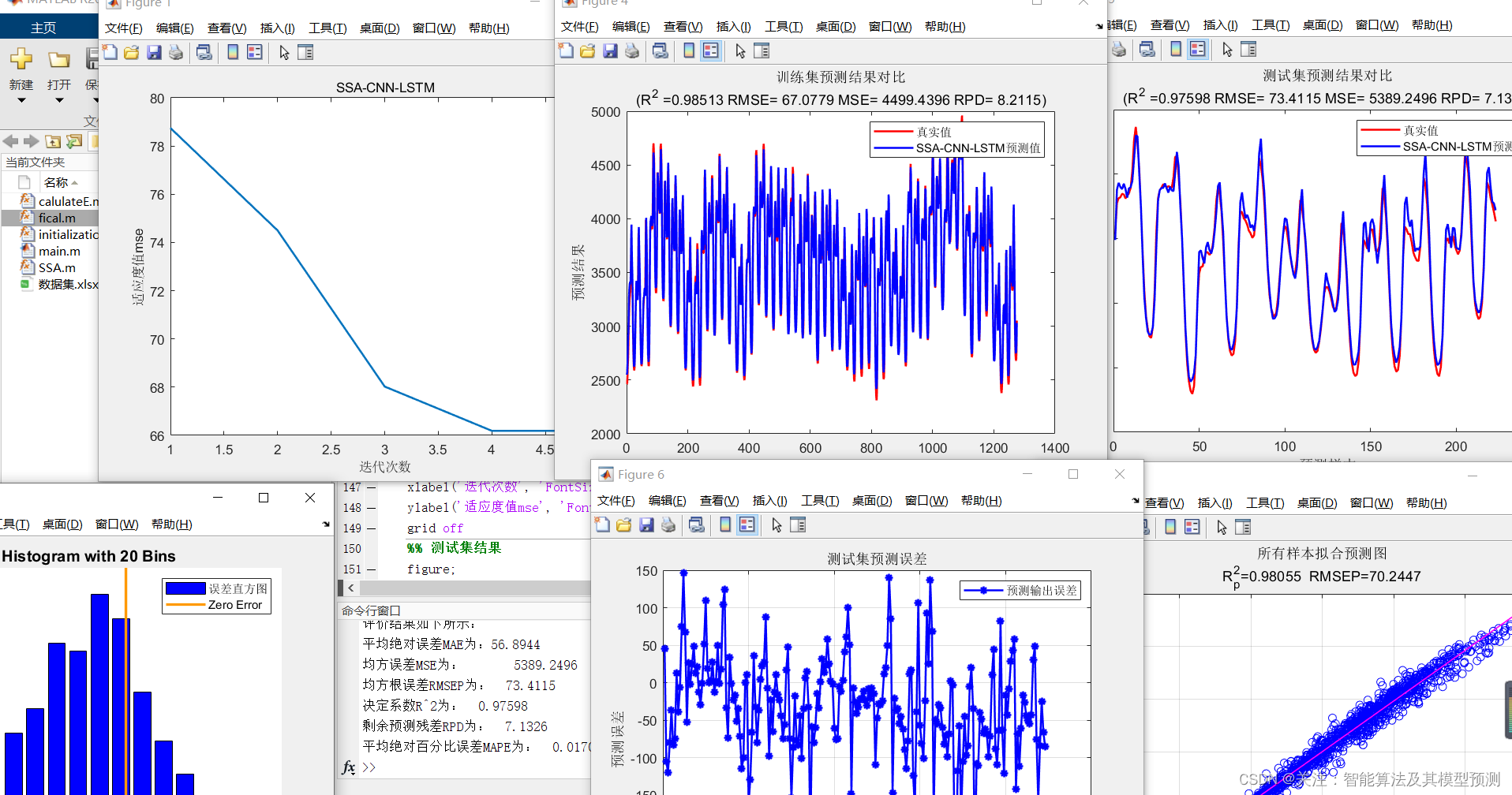1512x795 pixels.
Task: Open Property Inspector in fitting scatter figure
Action: (1243, 527)
